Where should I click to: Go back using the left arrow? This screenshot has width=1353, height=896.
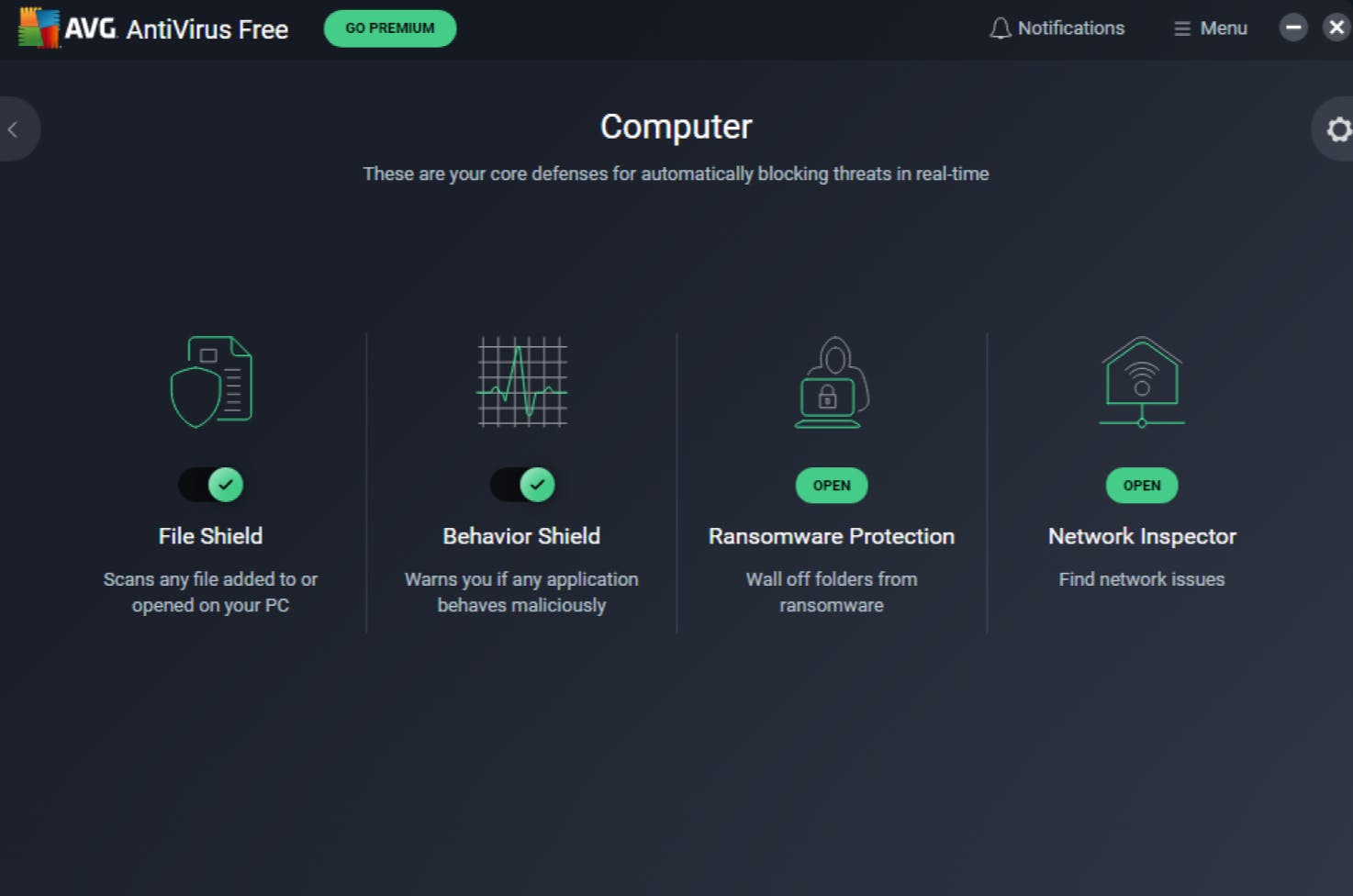13,129
